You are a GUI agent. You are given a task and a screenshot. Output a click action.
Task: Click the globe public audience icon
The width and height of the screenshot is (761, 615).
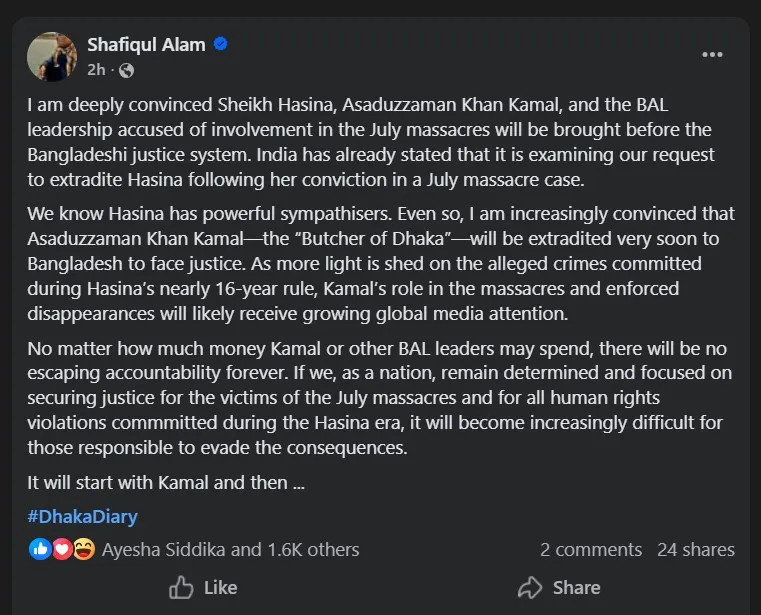(x=126, y=70)
